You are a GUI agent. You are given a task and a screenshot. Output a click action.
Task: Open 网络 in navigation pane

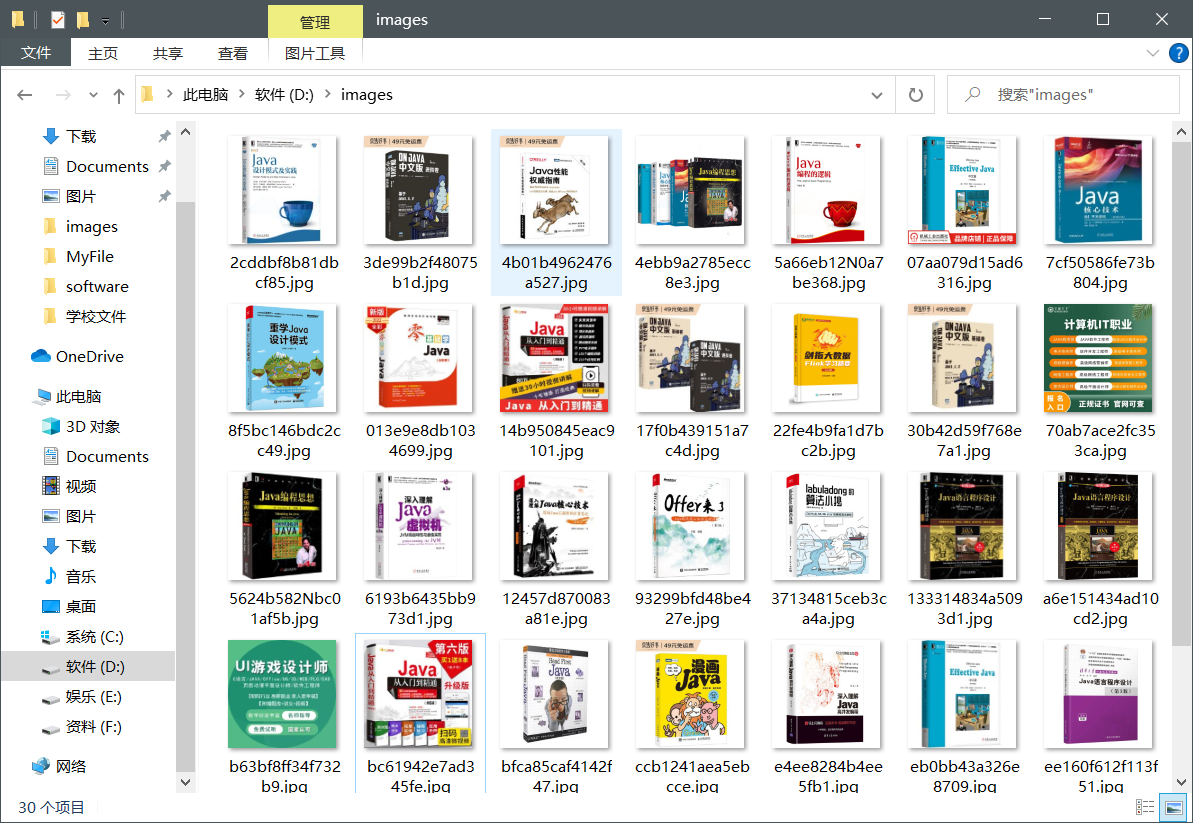pyautogui.click(x=59, y=766)
